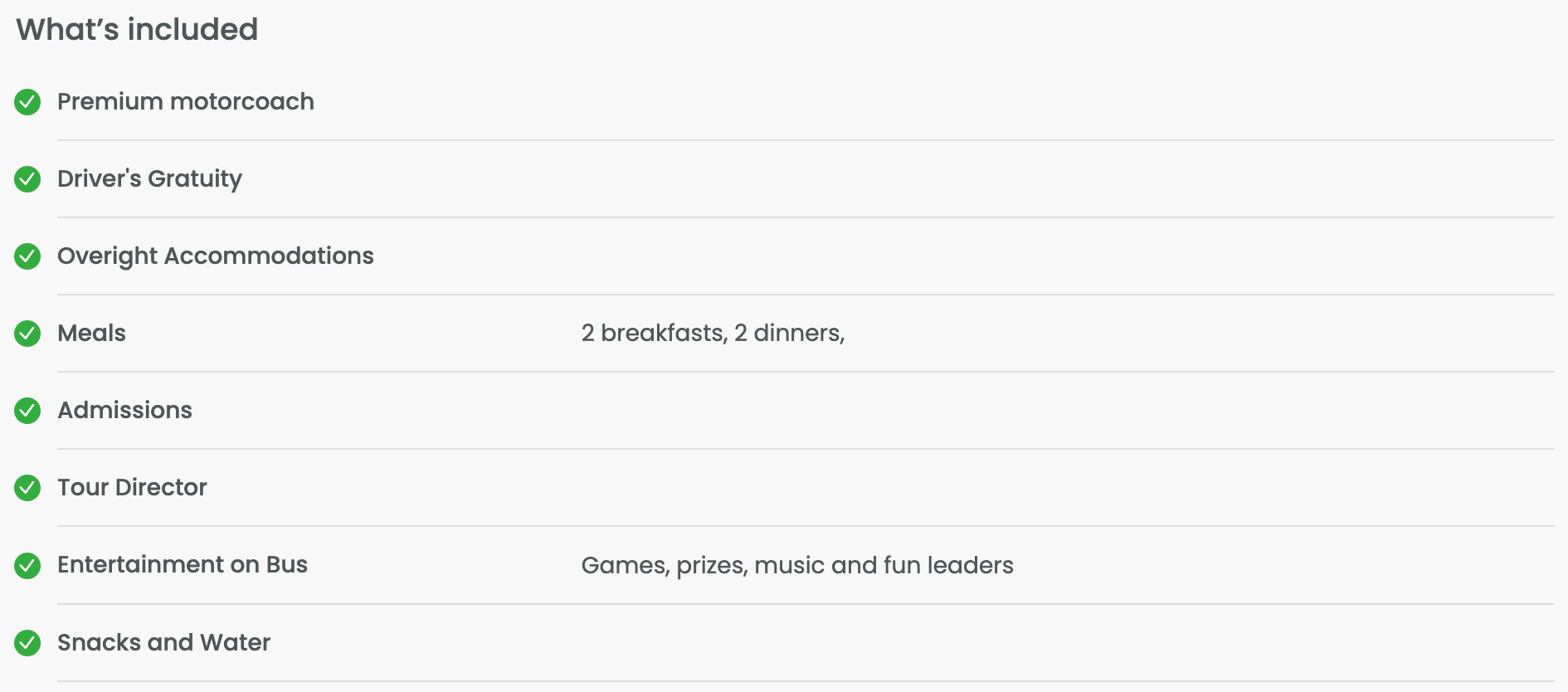The image size is (1568, 692).
Task: Tap the checkmark icon beside Admissions
Action: [x=27, y=411]
